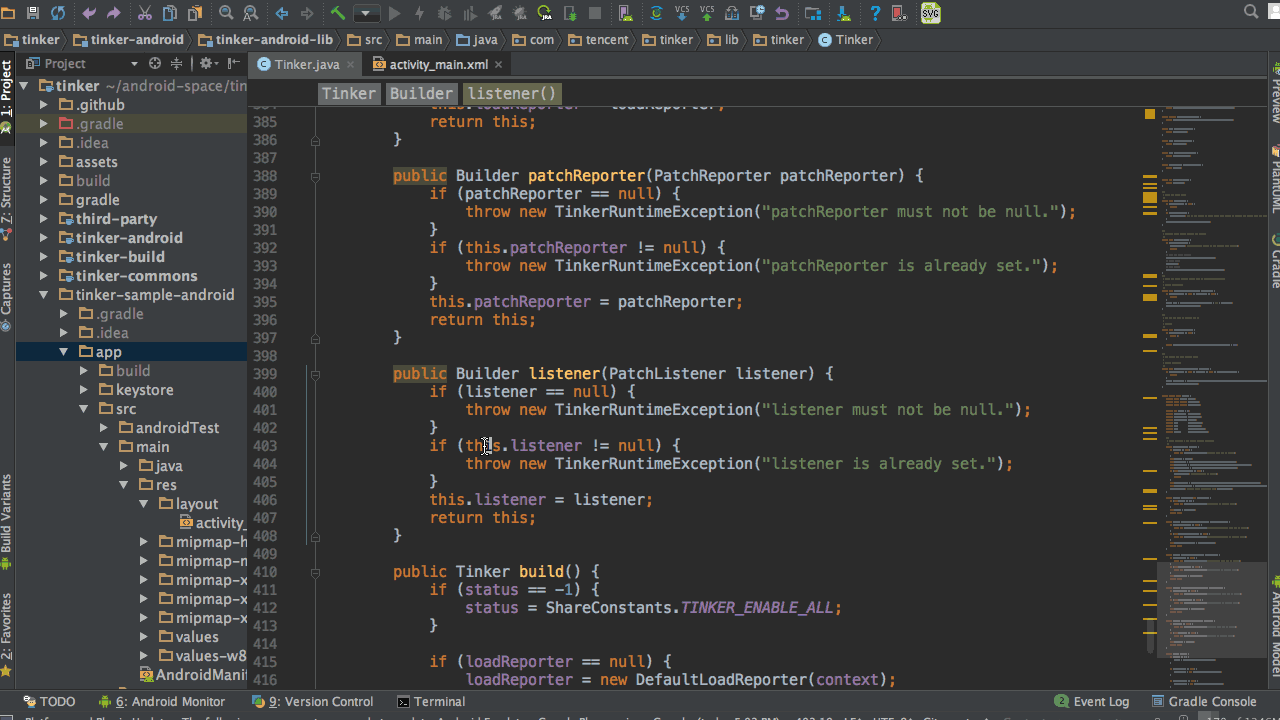The image size is (1280, 720).
Task: Open the Terminal tab at bottom
Action: tap(431, 701)
